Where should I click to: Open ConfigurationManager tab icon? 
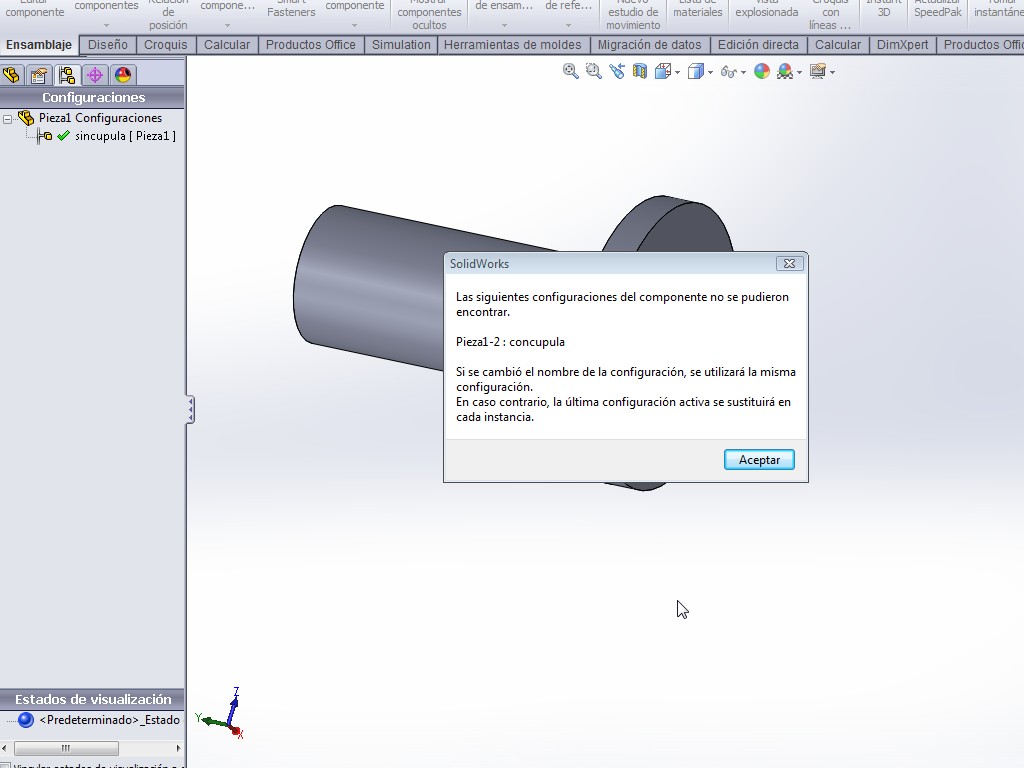67,75
